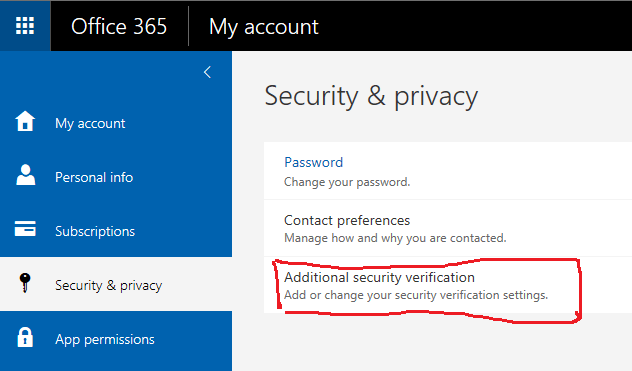Open My account in the sidebar
The width and height of the screenshot is (632, 371).
pyautogui.click(x=90, y=123)
